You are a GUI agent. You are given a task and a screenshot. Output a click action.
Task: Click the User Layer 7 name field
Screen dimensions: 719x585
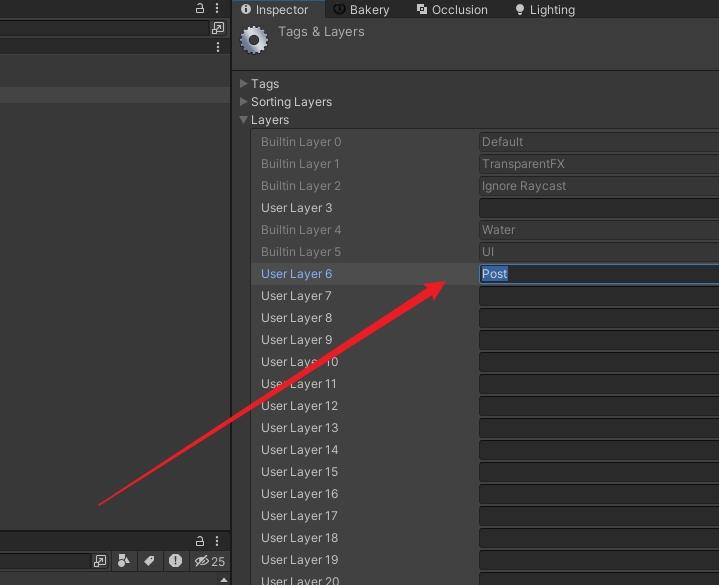[x=599, y=296]
